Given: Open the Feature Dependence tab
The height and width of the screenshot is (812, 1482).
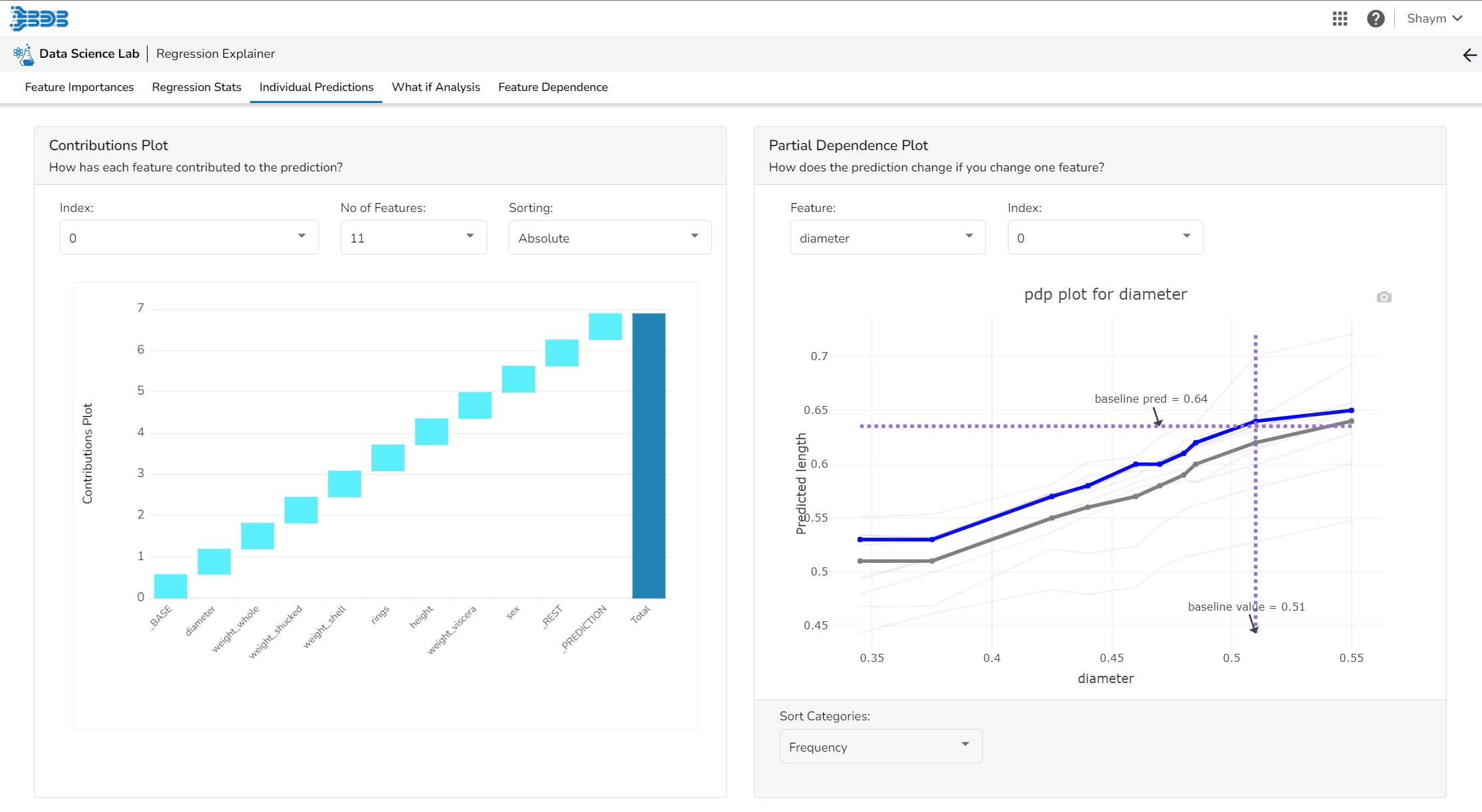Looking at the screenshot, I should coord(553,87).
